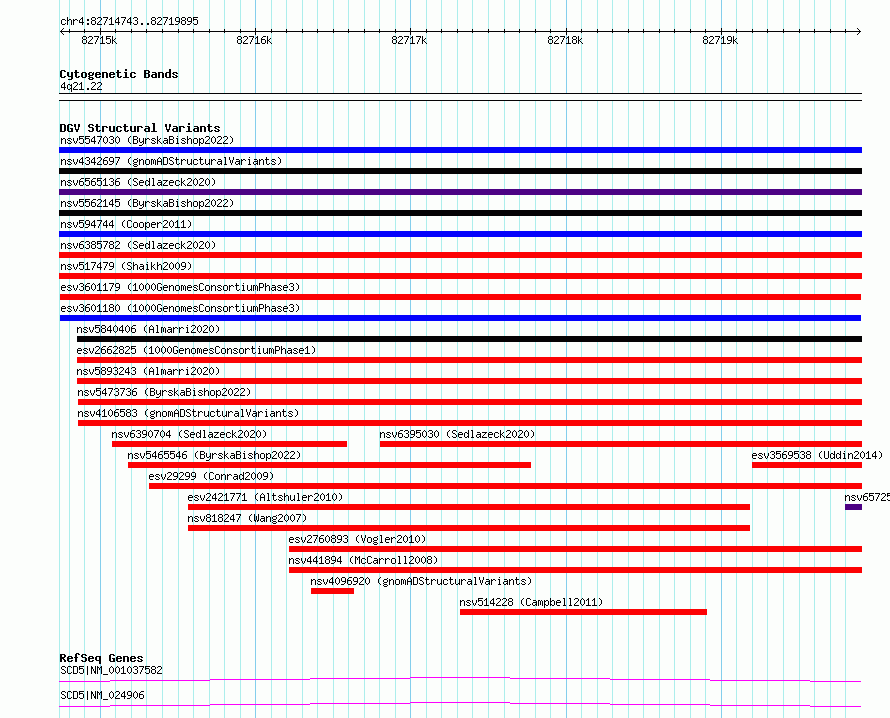Click the nsv5547030 (ByrskaBishop2022) variant label
This screenshot has width=890, height=718.
pyautogui.click(x=147, y=140)
